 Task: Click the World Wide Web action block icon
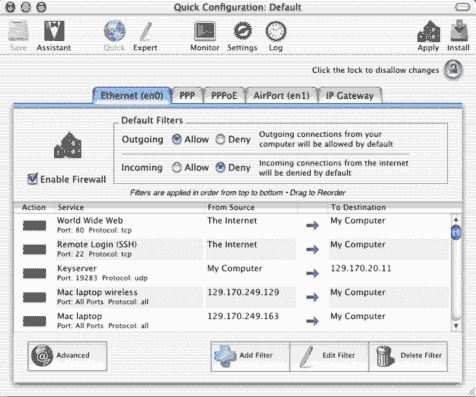(34, 226)
